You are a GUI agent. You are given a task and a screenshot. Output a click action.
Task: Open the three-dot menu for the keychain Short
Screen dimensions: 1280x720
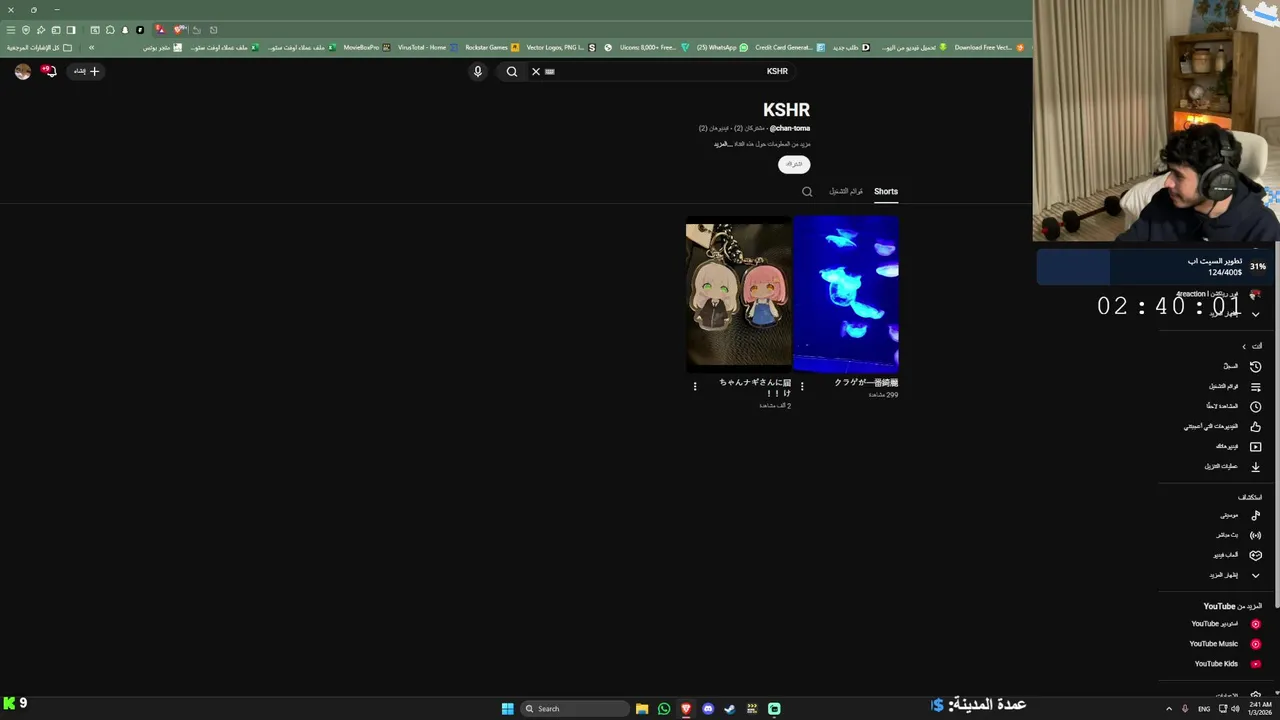pyautogui.click(x=695, y=386)
